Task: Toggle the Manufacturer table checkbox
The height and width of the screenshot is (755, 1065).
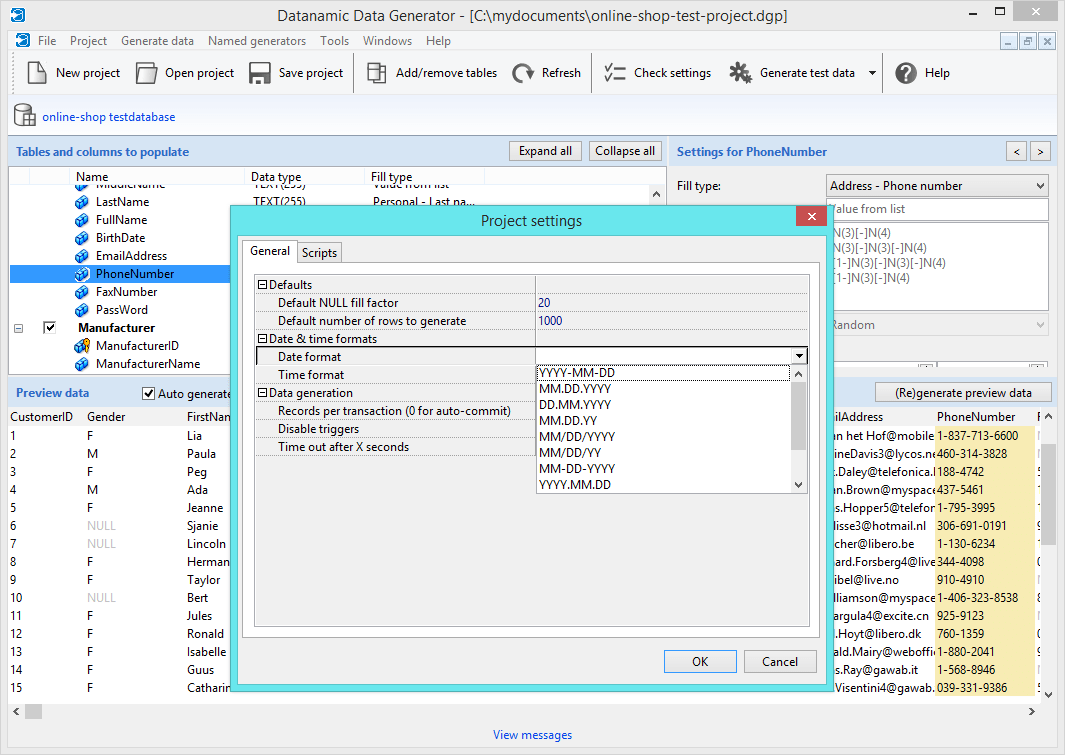Action: click(50, 328)
